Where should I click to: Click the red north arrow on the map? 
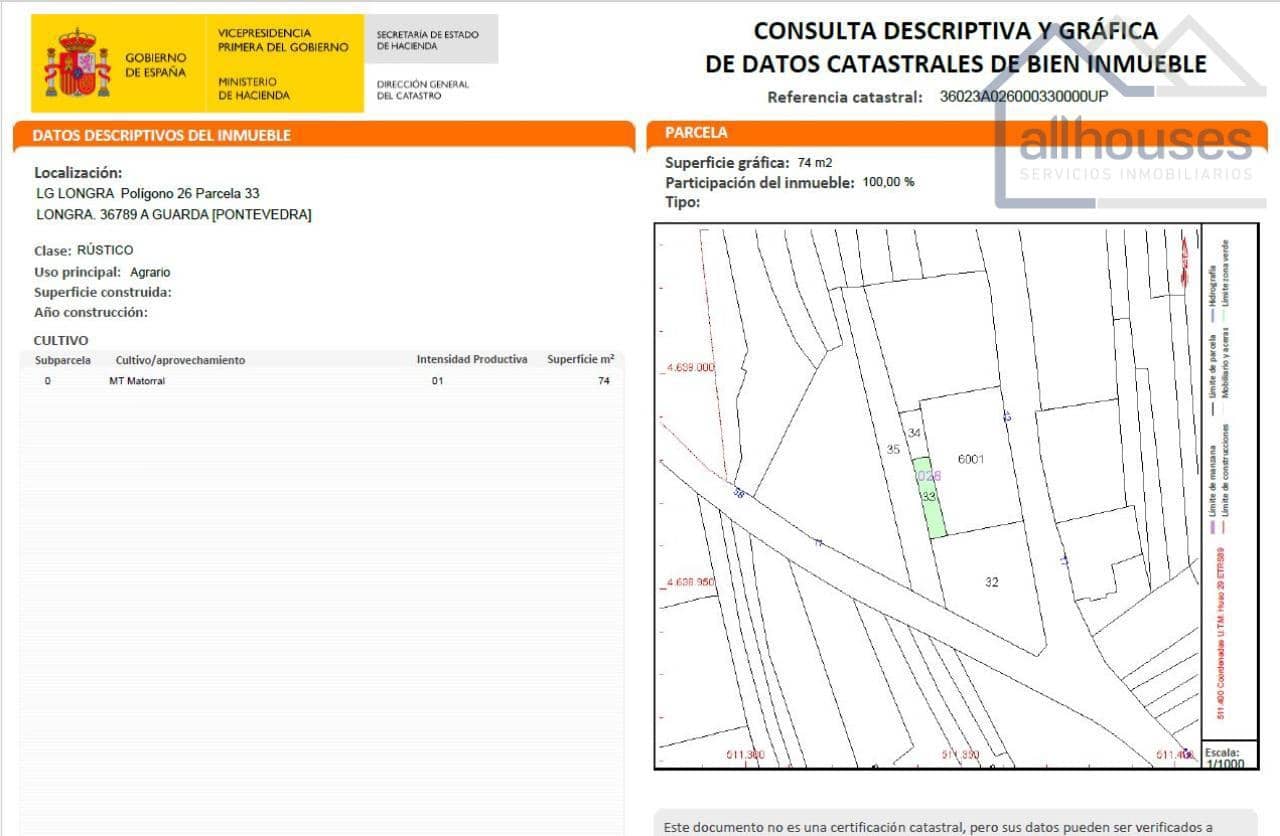click(1185, 258)
